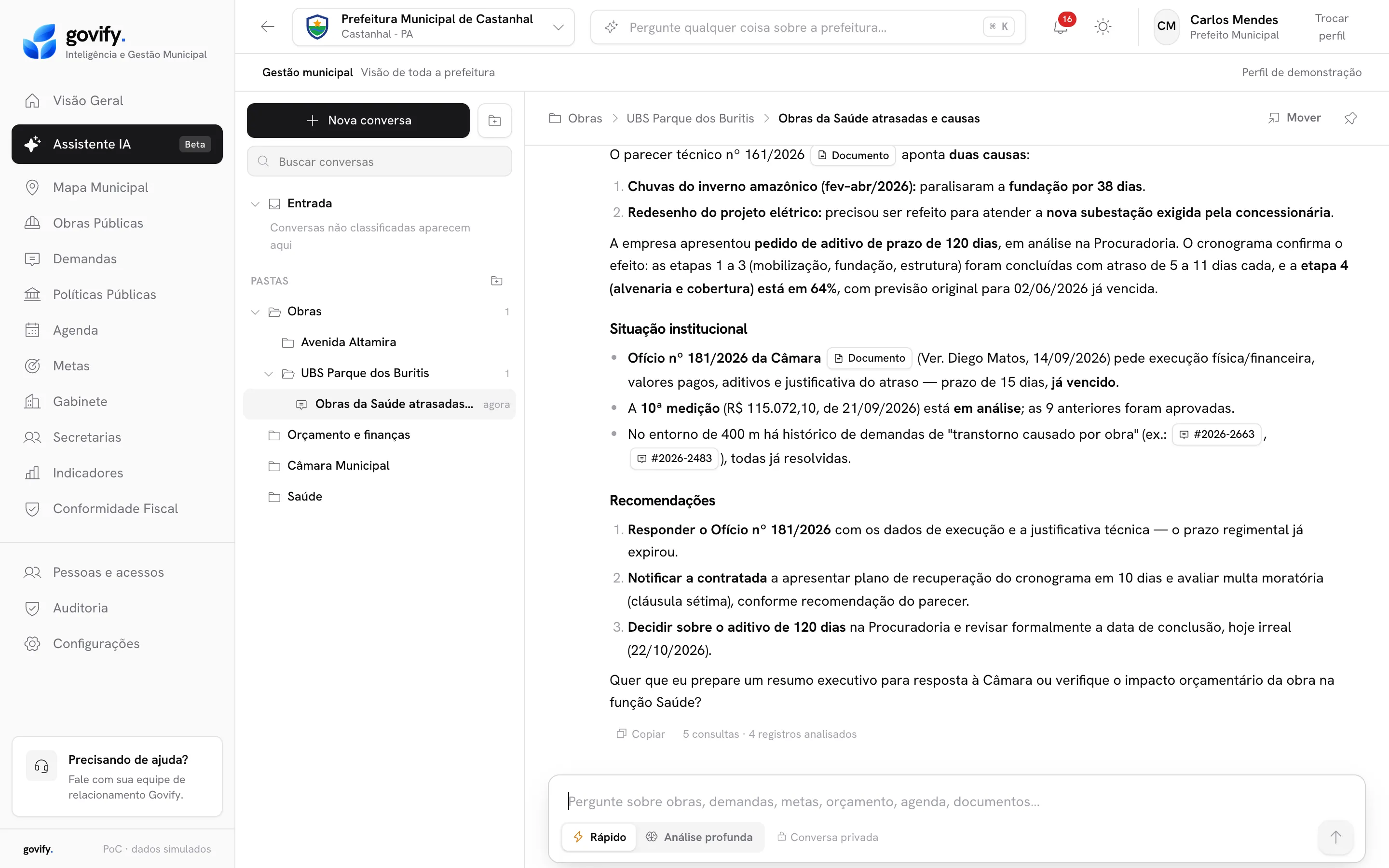Pin this conversation with the pin icon
The image size is (1389, 868).
point(1350,118)
